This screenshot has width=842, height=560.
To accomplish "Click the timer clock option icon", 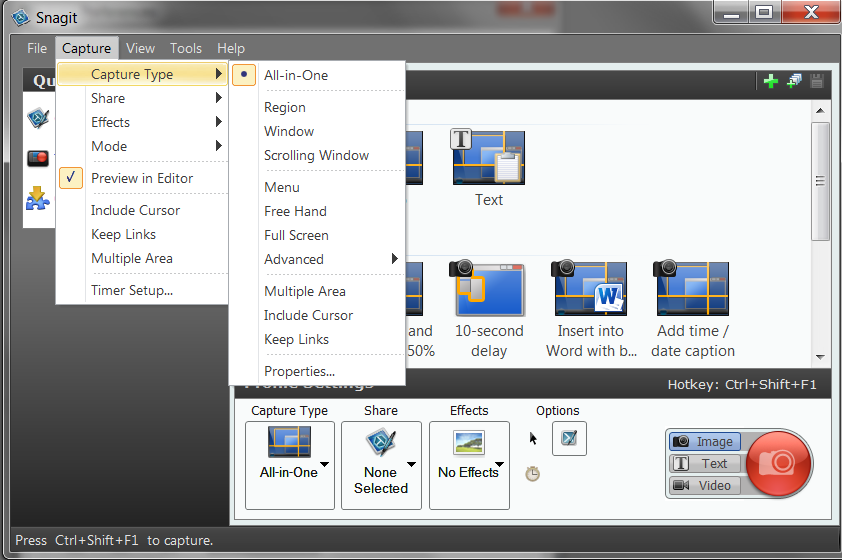I will point(532,474).
